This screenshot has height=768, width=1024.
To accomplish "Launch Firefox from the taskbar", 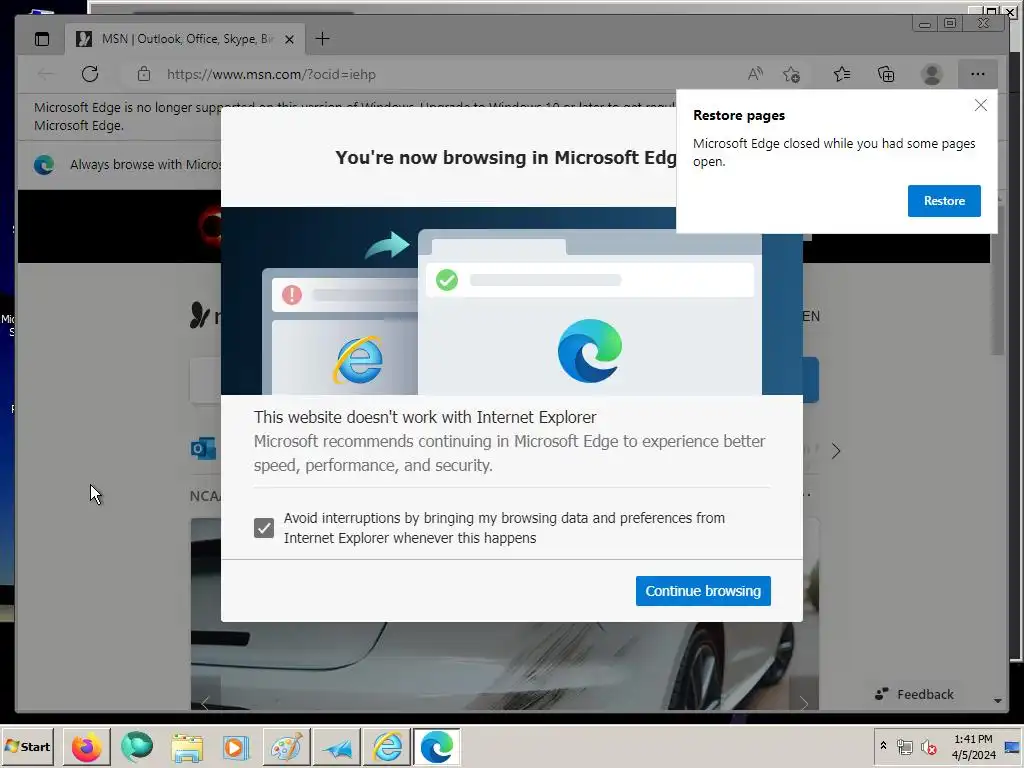I will point(86,746).
